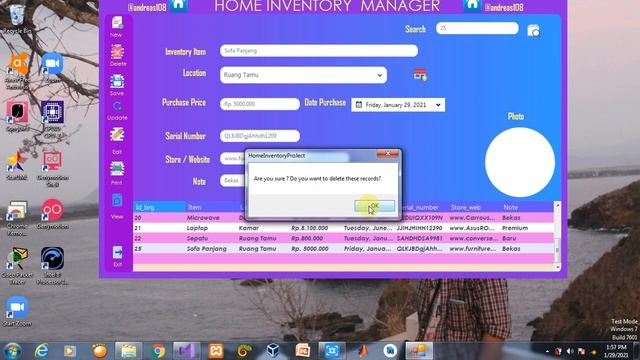Click the New record icon in sidebar
Screen dimensions: 640x360
[x=117, y=23]
